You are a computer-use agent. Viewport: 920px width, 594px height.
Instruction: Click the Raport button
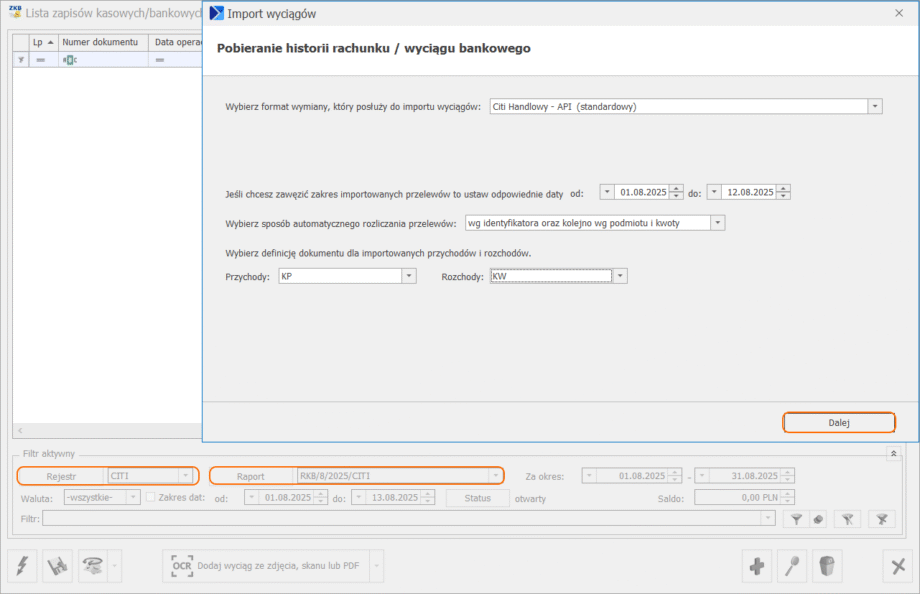[x=250, y=476]
